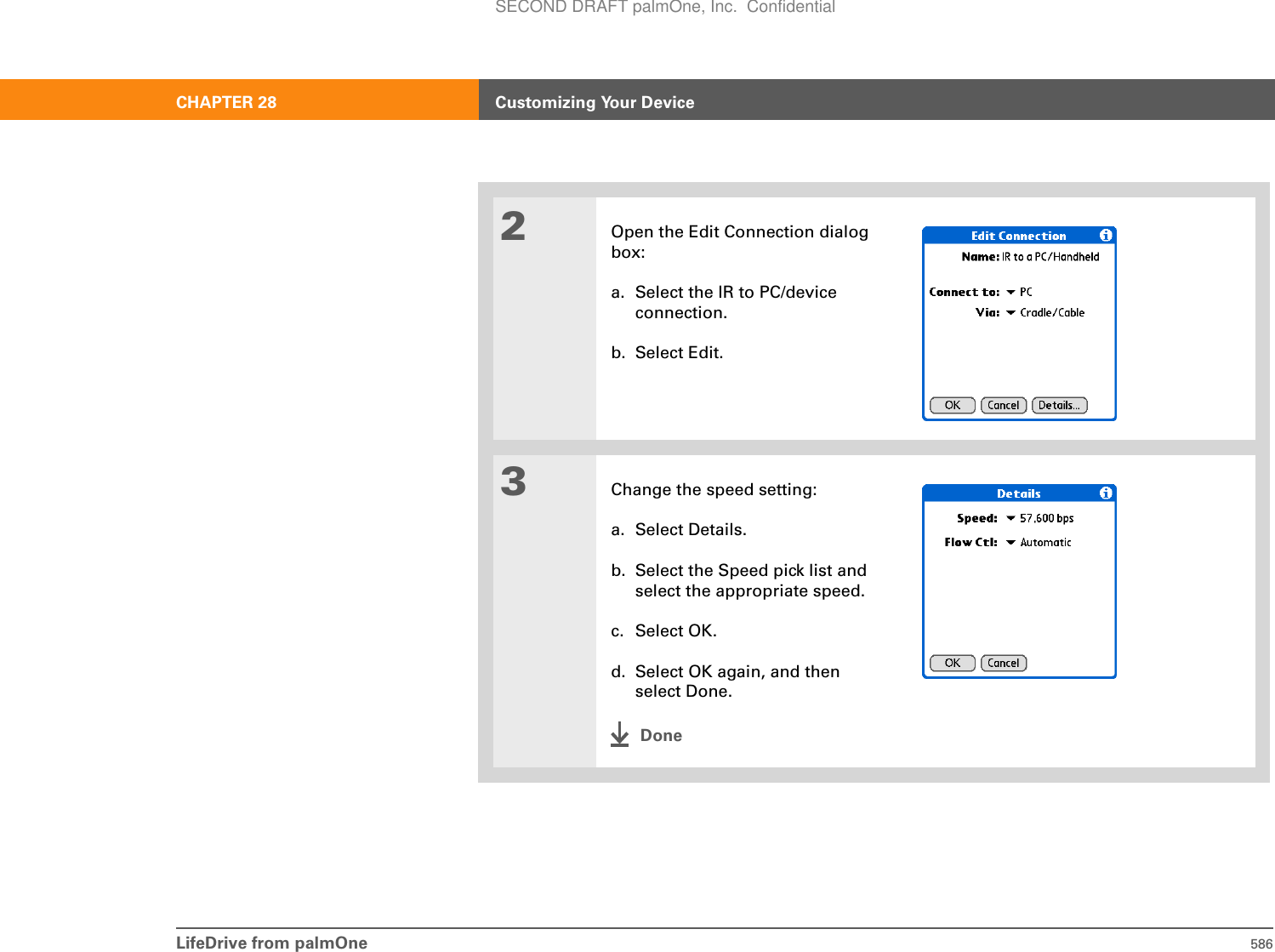Click the info icon in Edit Connection dialog

coord(1106,236)
